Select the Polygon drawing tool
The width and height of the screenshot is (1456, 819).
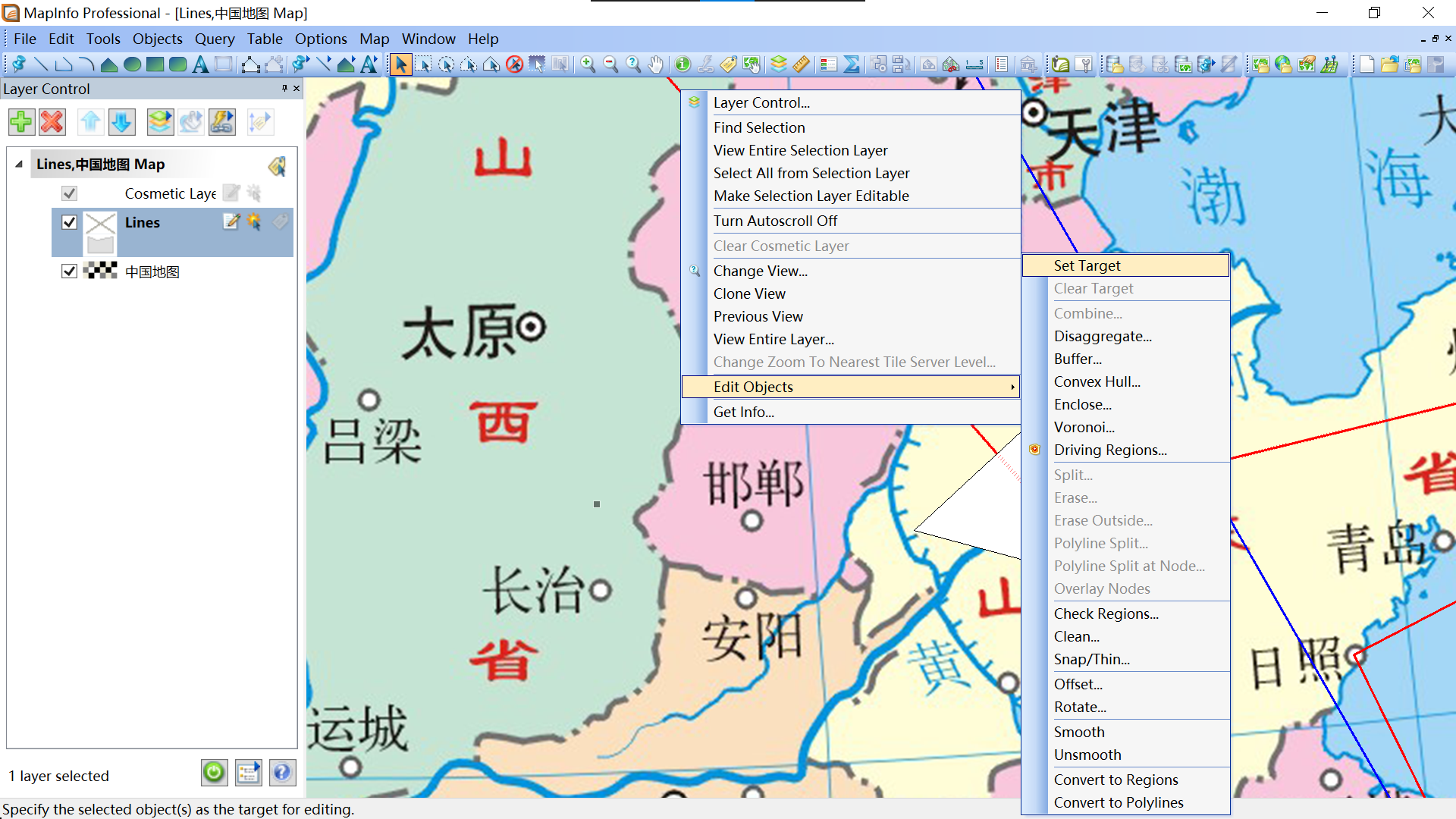point(108,64)
